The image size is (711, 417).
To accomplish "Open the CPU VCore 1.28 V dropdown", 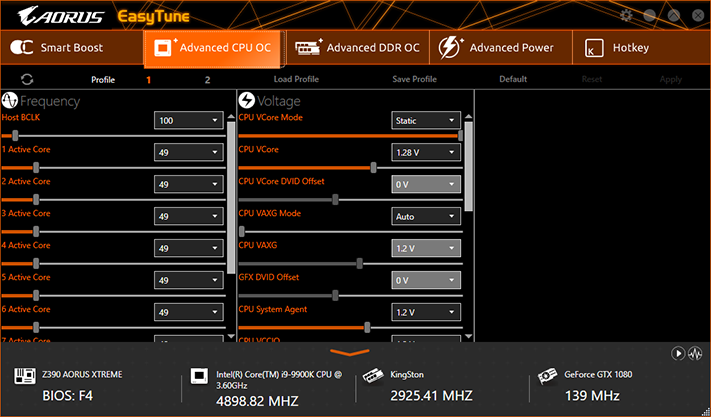I will click(426, 152).
